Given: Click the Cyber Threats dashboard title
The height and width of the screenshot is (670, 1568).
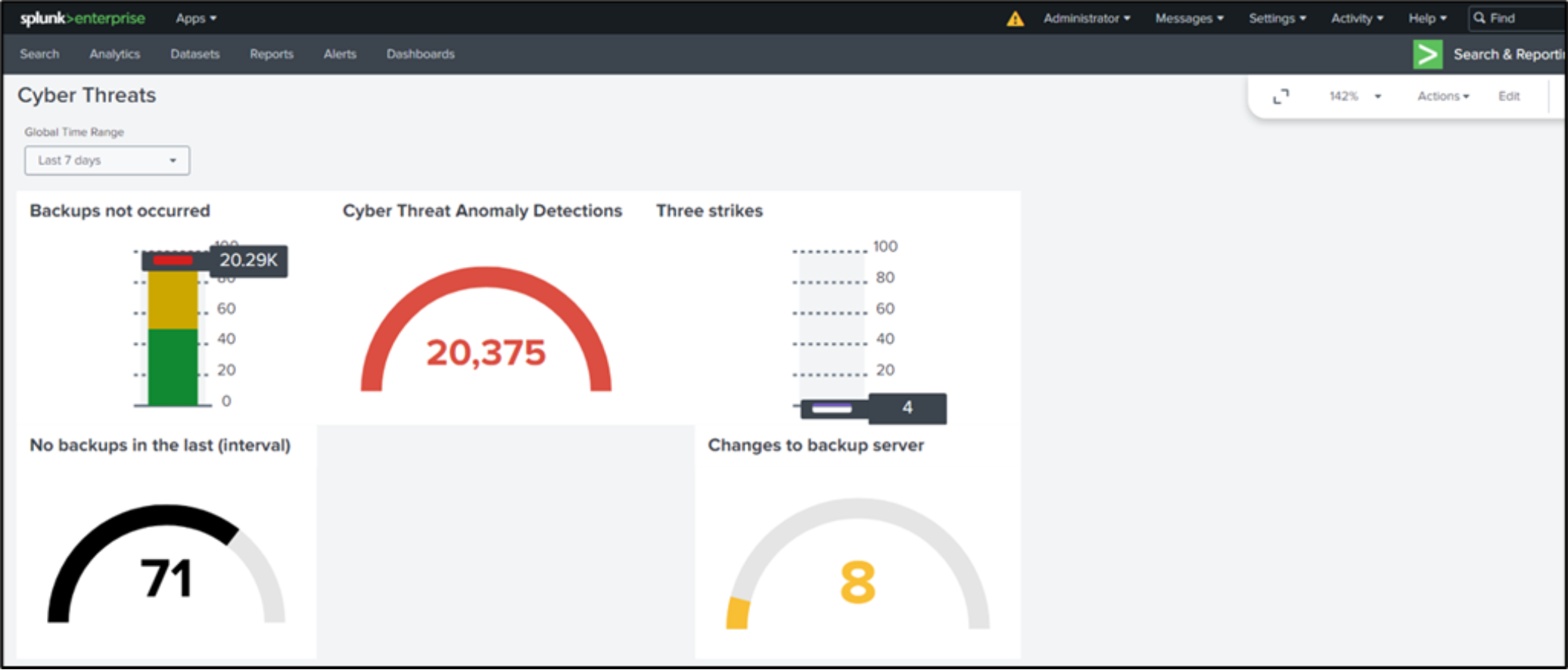Looking at the screenshot, I should click(86, 95).
